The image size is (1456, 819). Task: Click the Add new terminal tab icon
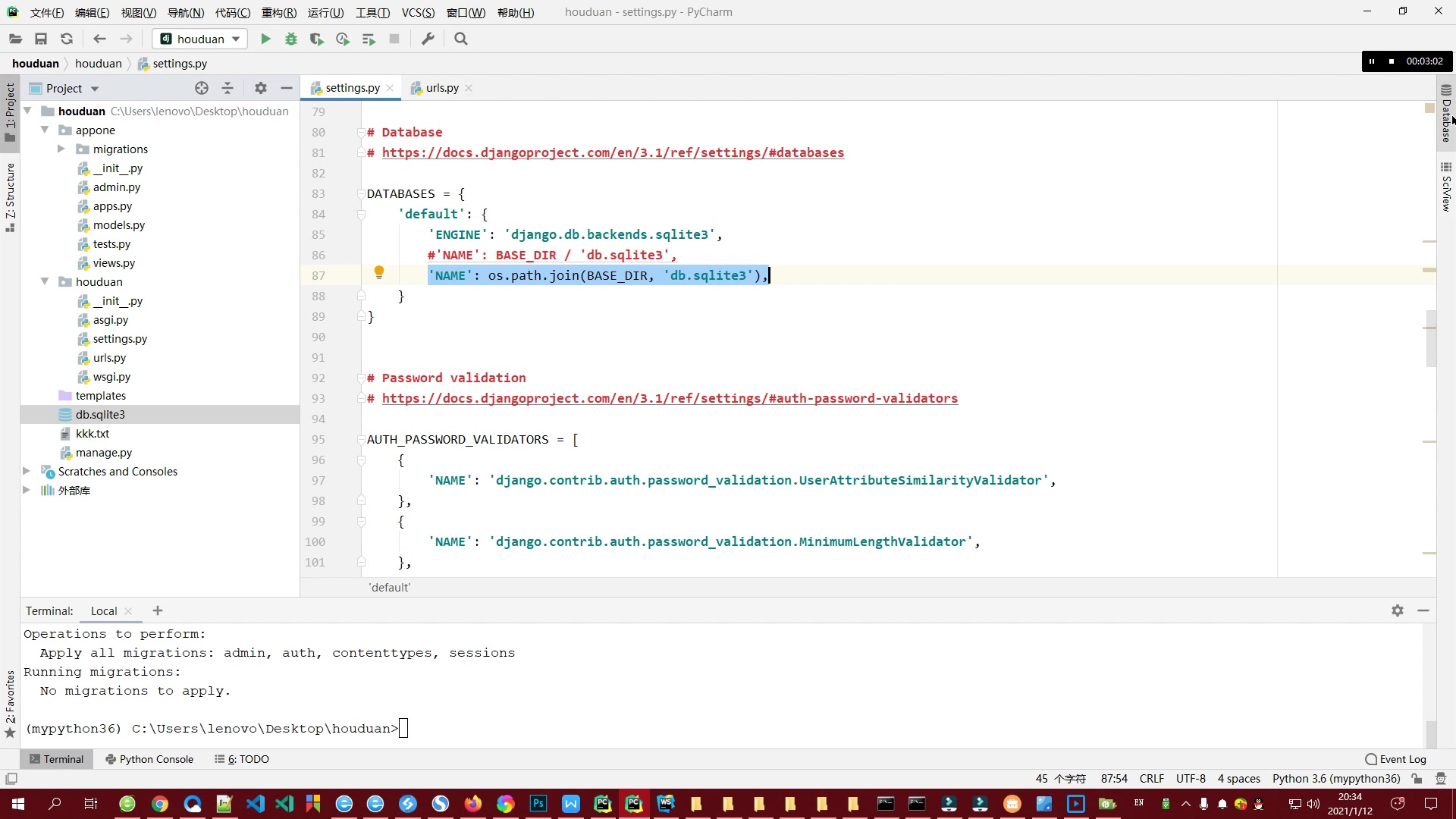(x=157, y=611)
